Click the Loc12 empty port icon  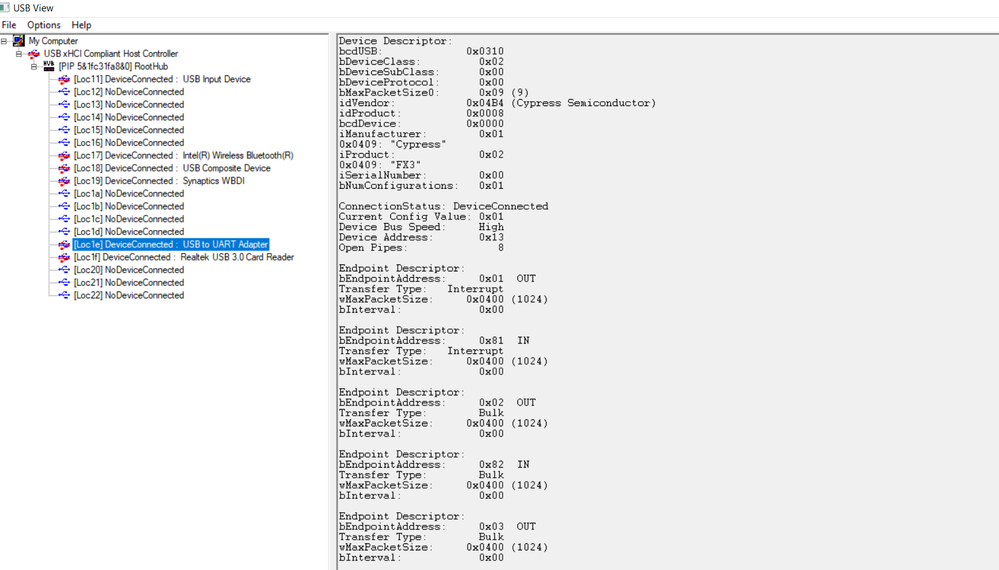[64, 92]
